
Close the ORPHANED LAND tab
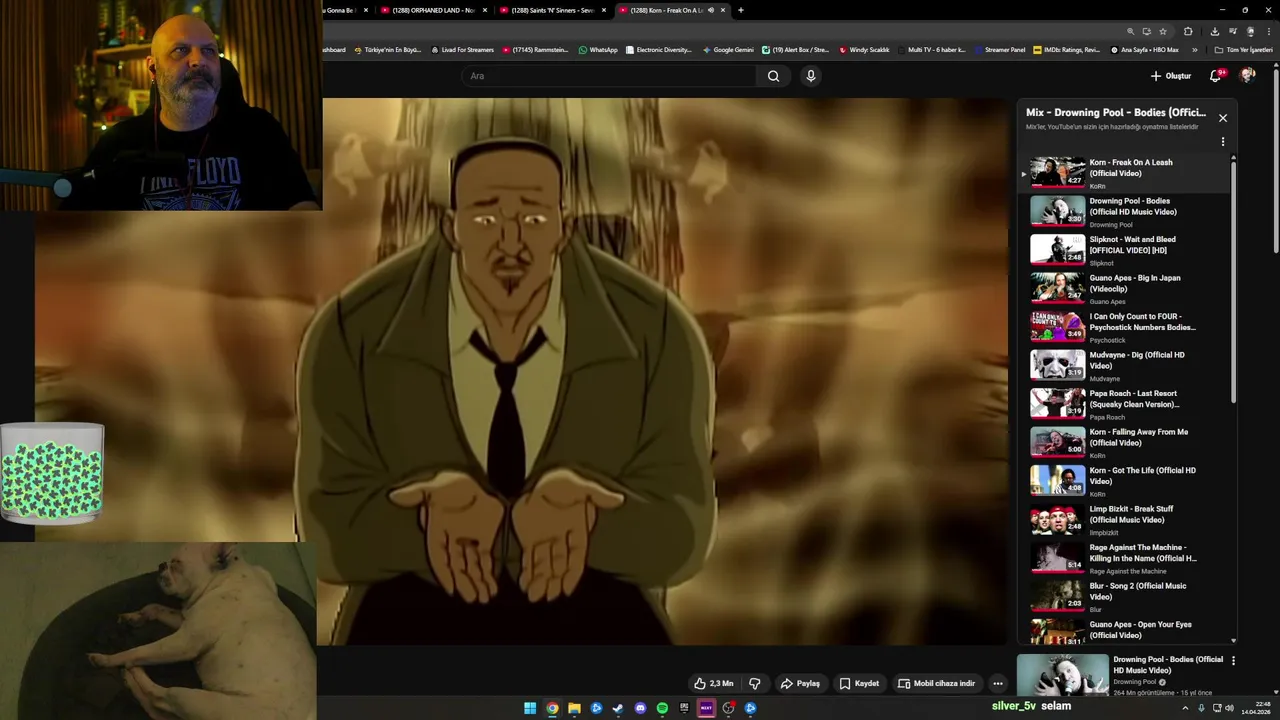coord(485,10)
